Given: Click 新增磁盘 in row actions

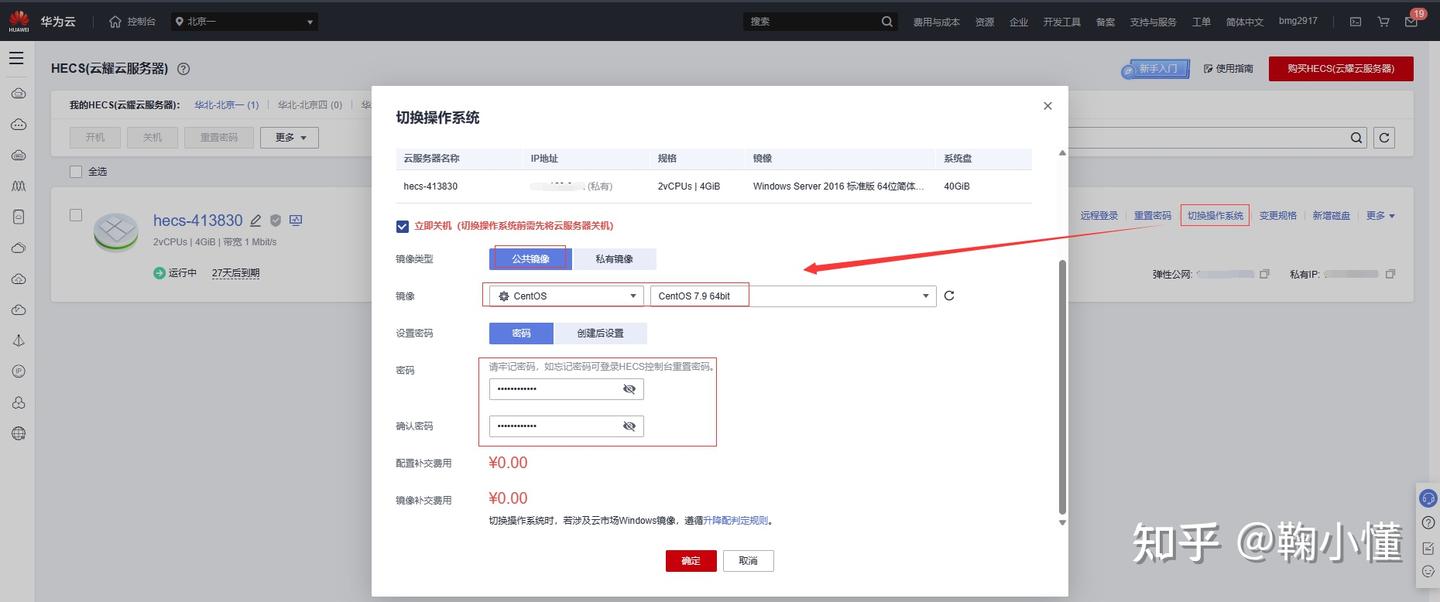Looking at the screenshot, I should coord(1331,216).
